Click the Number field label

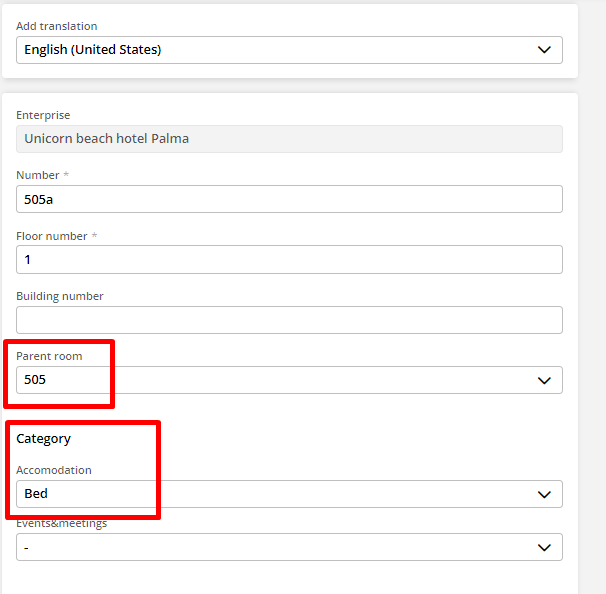(38, 176)
